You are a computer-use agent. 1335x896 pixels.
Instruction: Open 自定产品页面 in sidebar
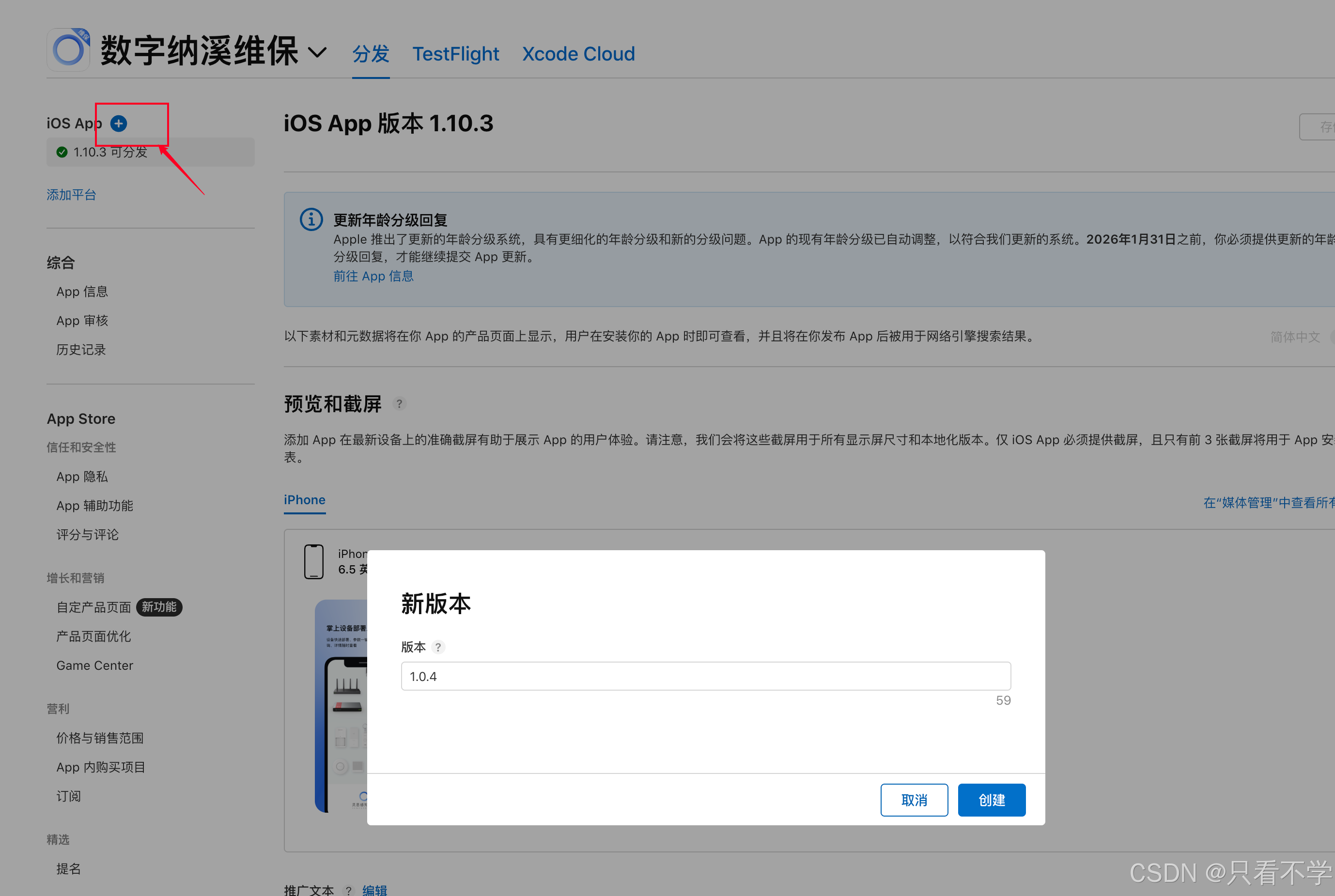(x=93, y=607)
